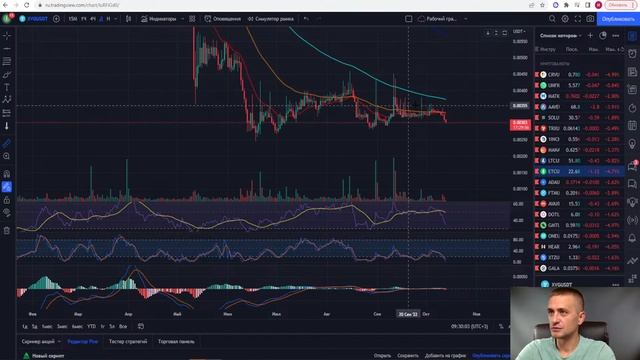Select the trend line drawing tool
Screen dimensions: 640x360
click(x=7, y=49)
